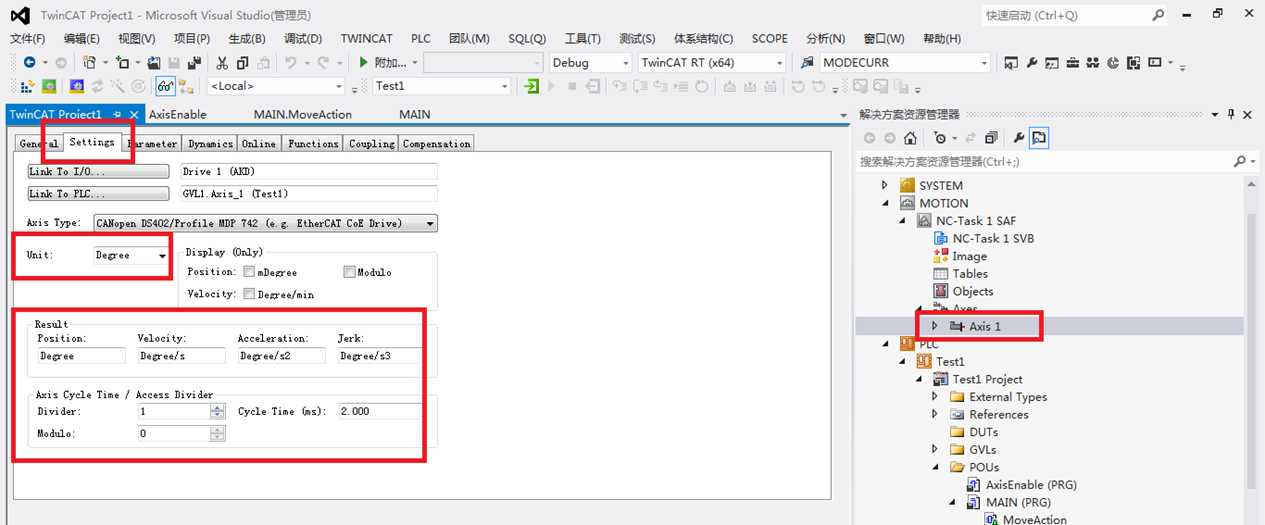Expand the SYSTEM tree node

point(884,185)
